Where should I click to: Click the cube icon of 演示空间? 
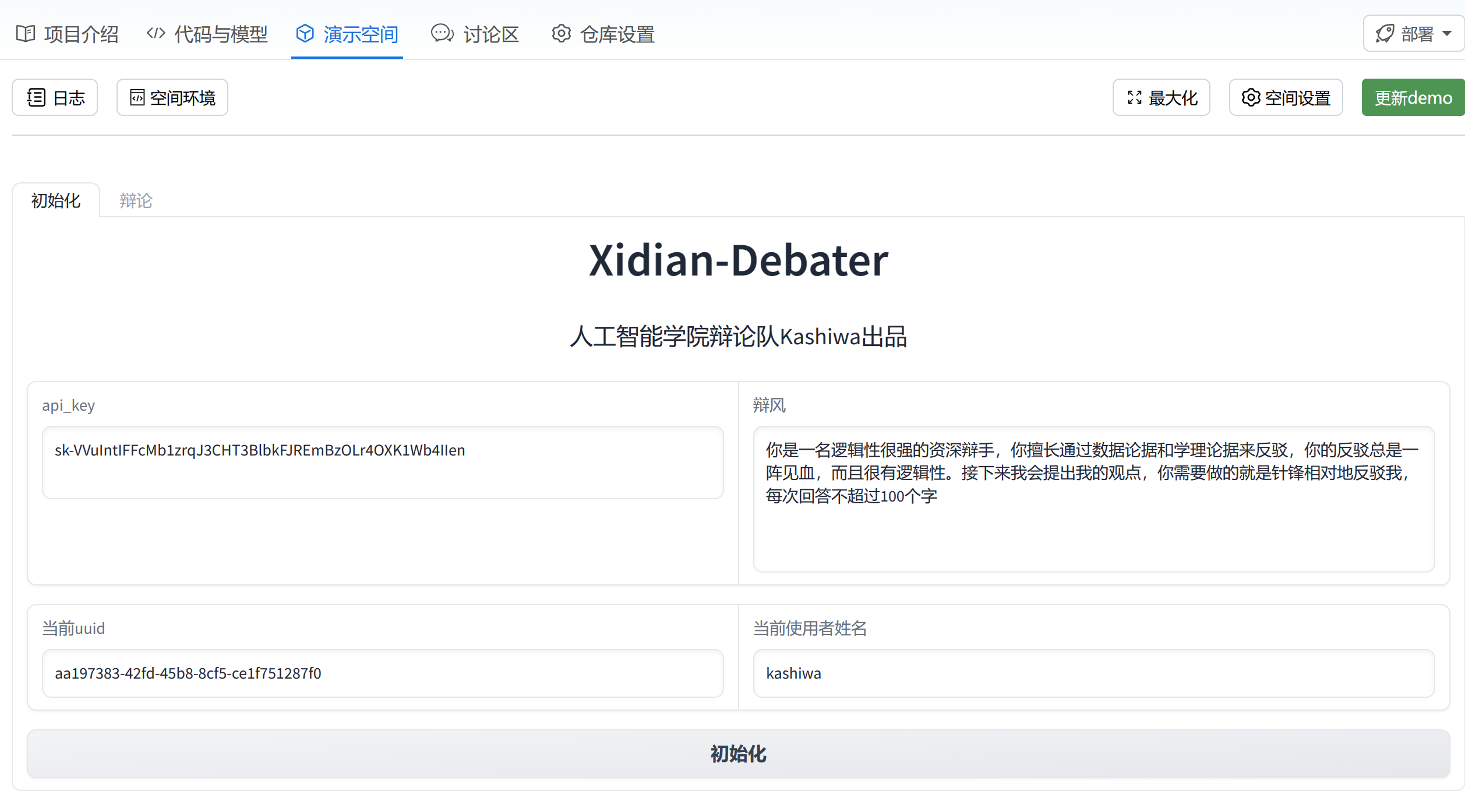tap(305, 34)
